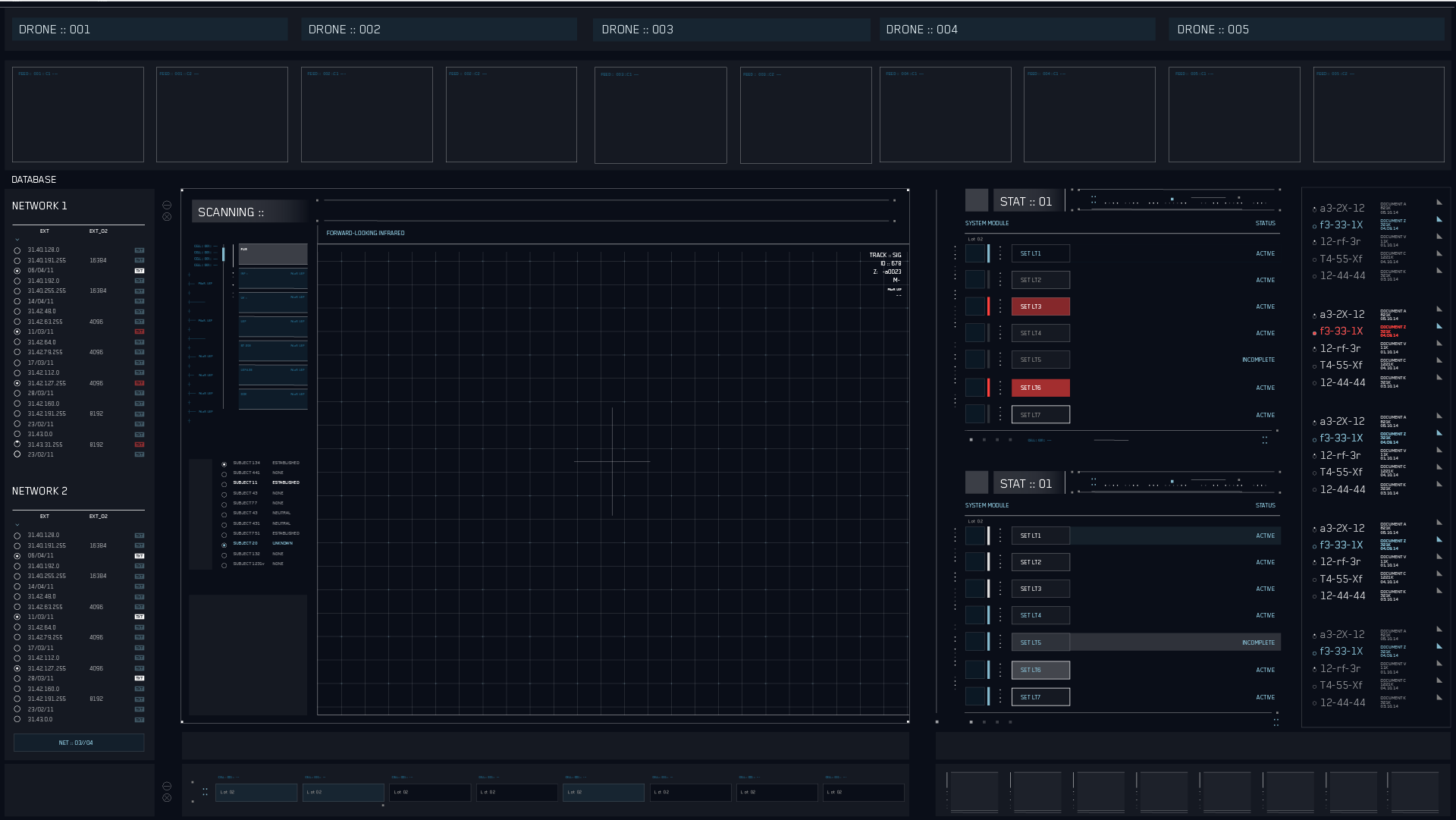The height and width of the screenshot is (820, 1456).
Task: Select the SUBJECT 20 radio button
Action: (224, 545)
